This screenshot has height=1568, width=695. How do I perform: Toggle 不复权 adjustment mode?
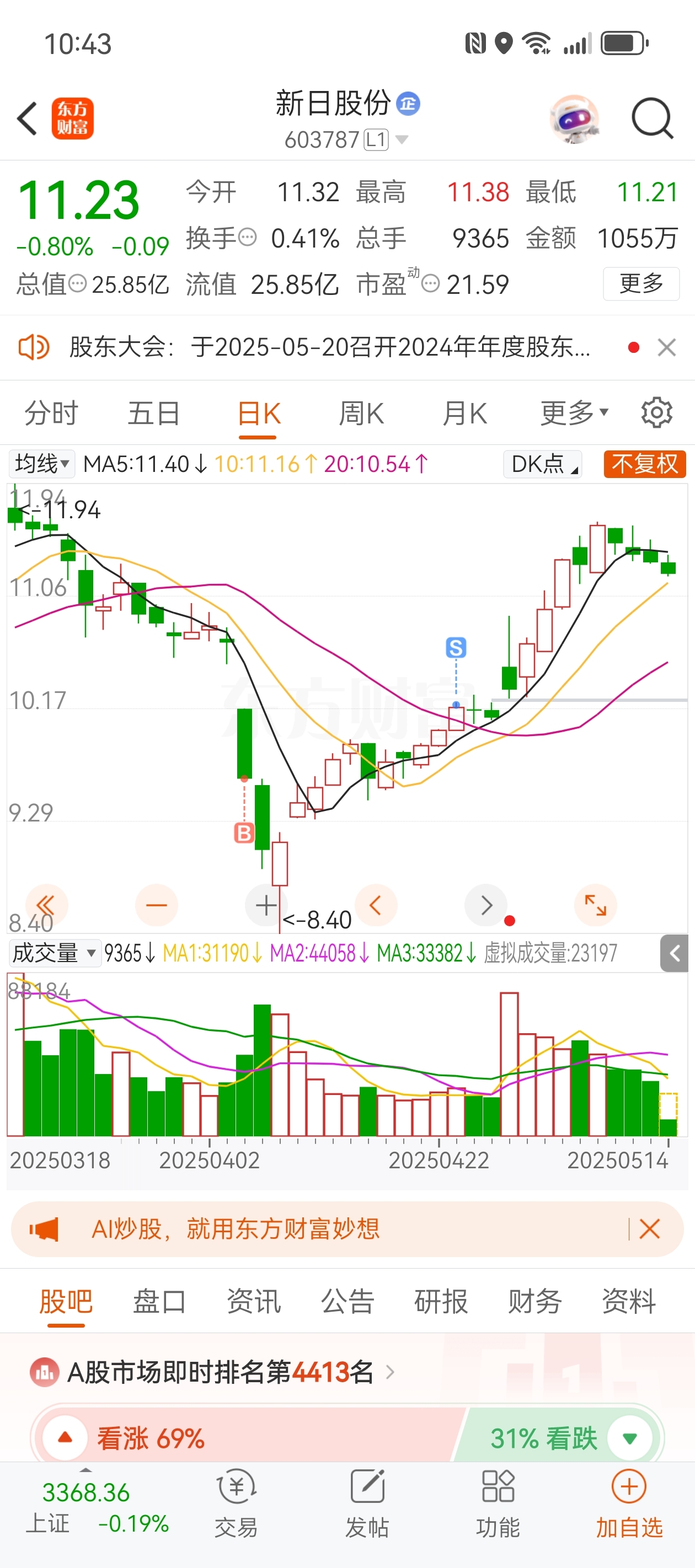coord(644,464)
